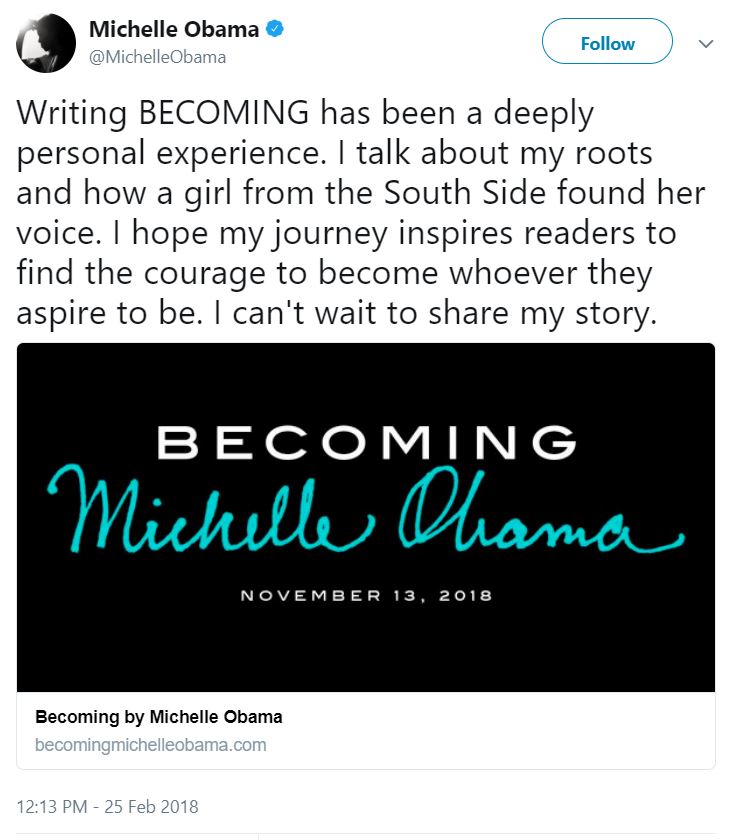Visit the @MichelleObama handle link
The height and width of the screenshot is (840, 738).
[x=157, y=57]
